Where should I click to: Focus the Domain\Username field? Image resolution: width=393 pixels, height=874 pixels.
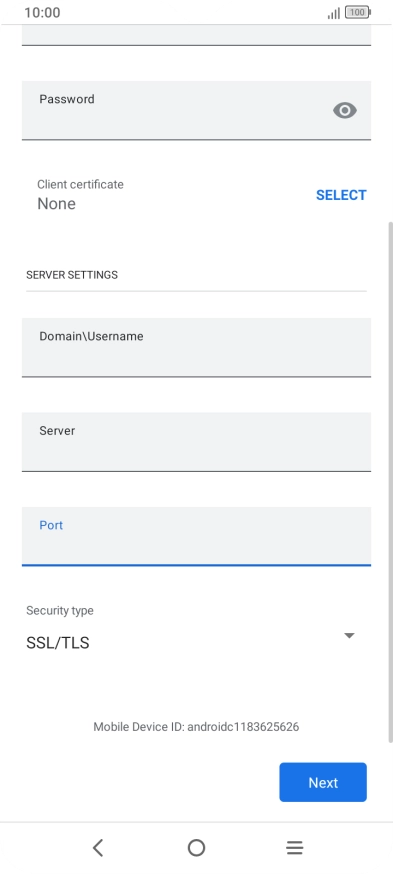coord(196,347)
